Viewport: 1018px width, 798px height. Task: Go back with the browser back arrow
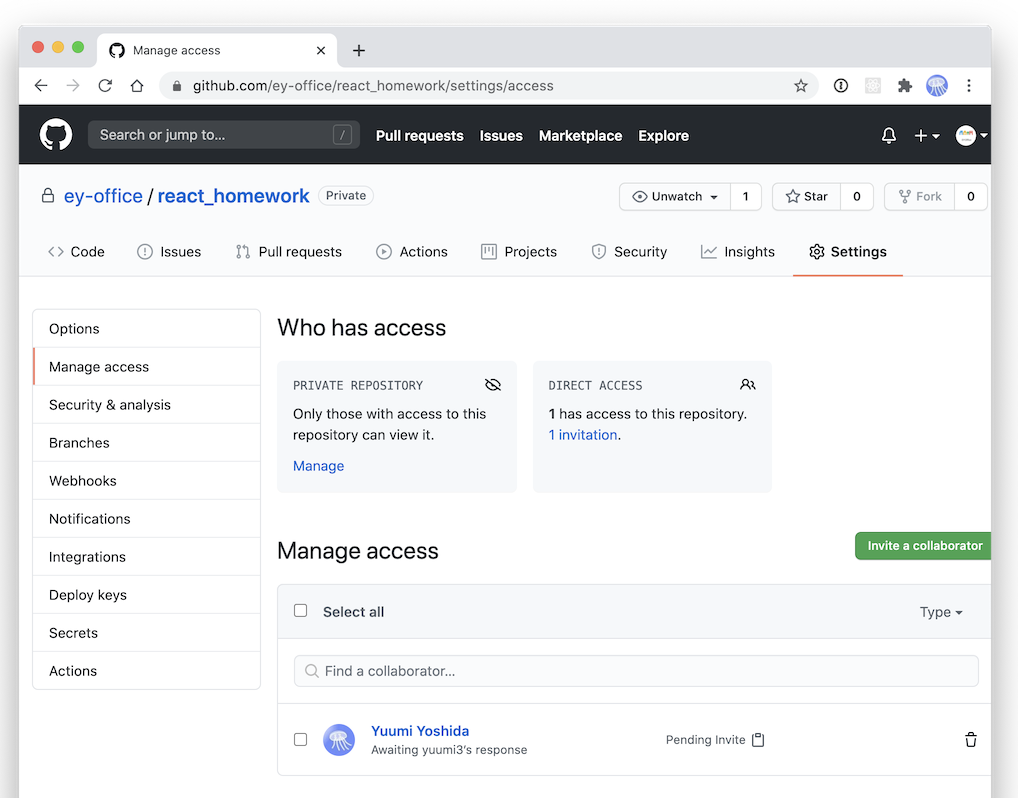click(x=41, y=86)
